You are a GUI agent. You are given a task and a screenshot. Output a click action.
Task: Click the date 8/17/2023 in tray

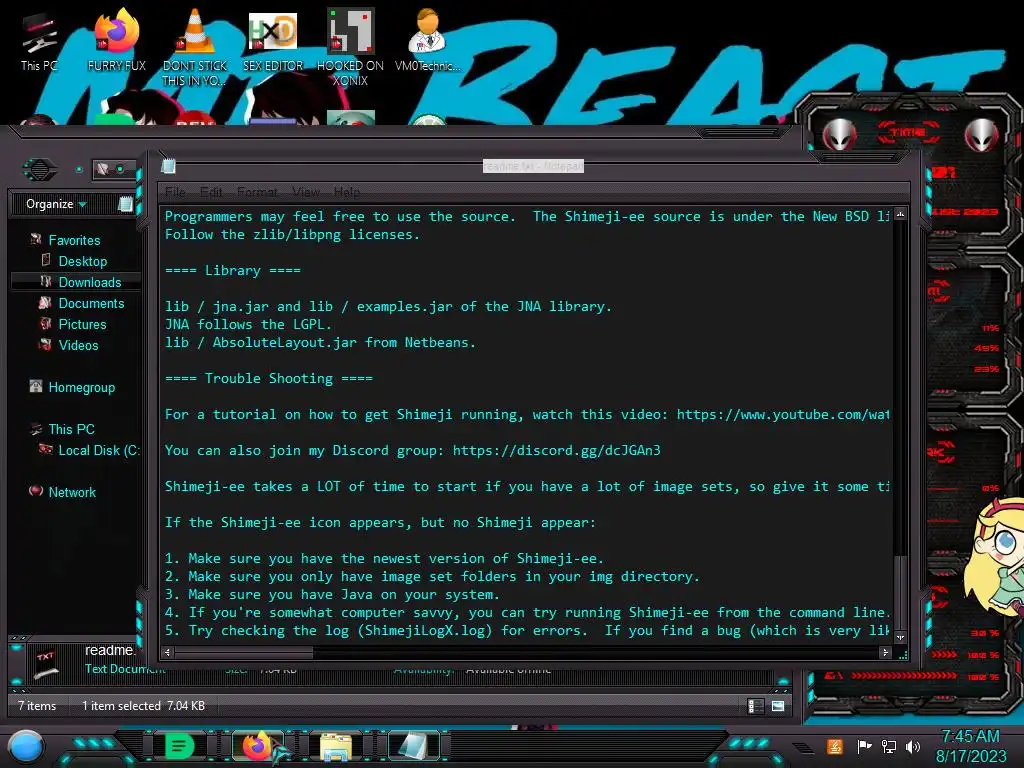coord(970,756)
